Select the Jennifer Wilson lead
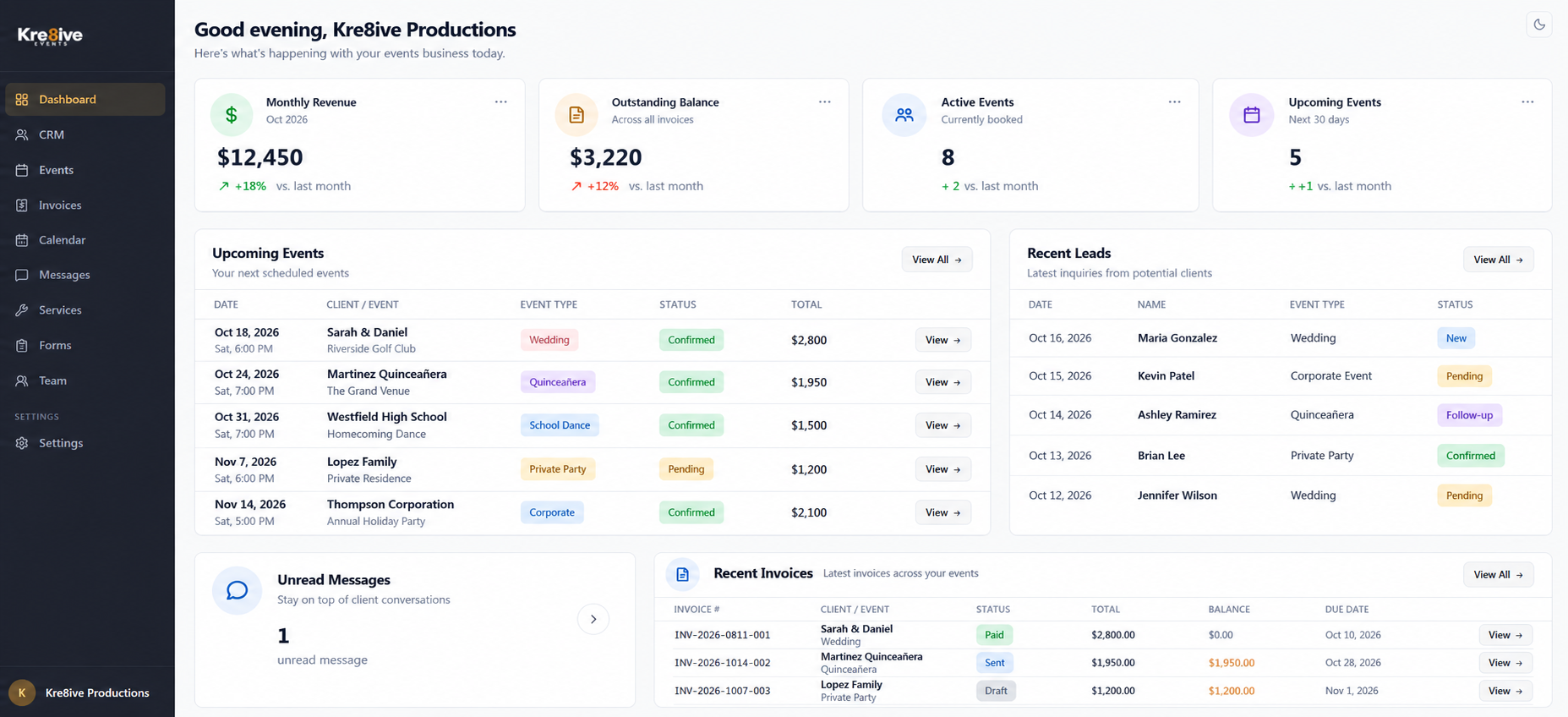The height and width of the screenshot is (717, 1568). click(1281, 495)
